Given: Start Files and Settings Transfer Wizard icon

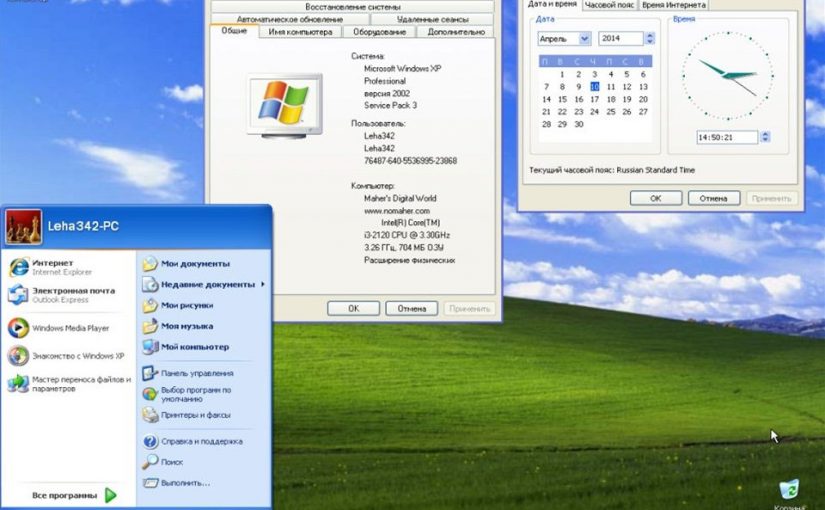Looking at the screenshot, I should tap(18, 384).
